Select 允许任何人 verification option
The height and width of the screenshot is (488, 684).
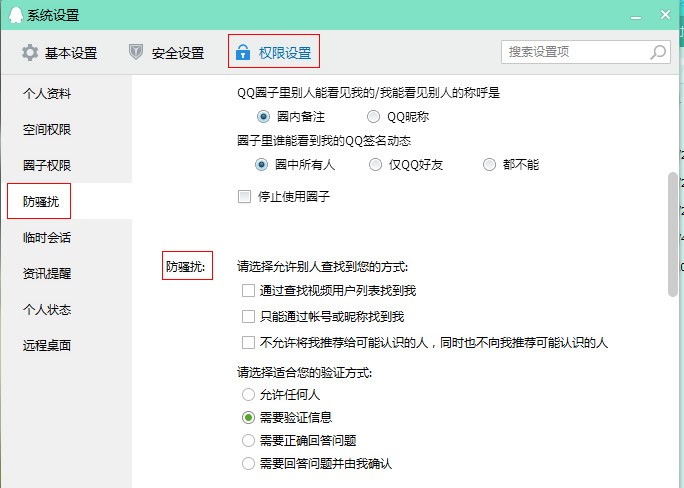click(x=248, y=395)
